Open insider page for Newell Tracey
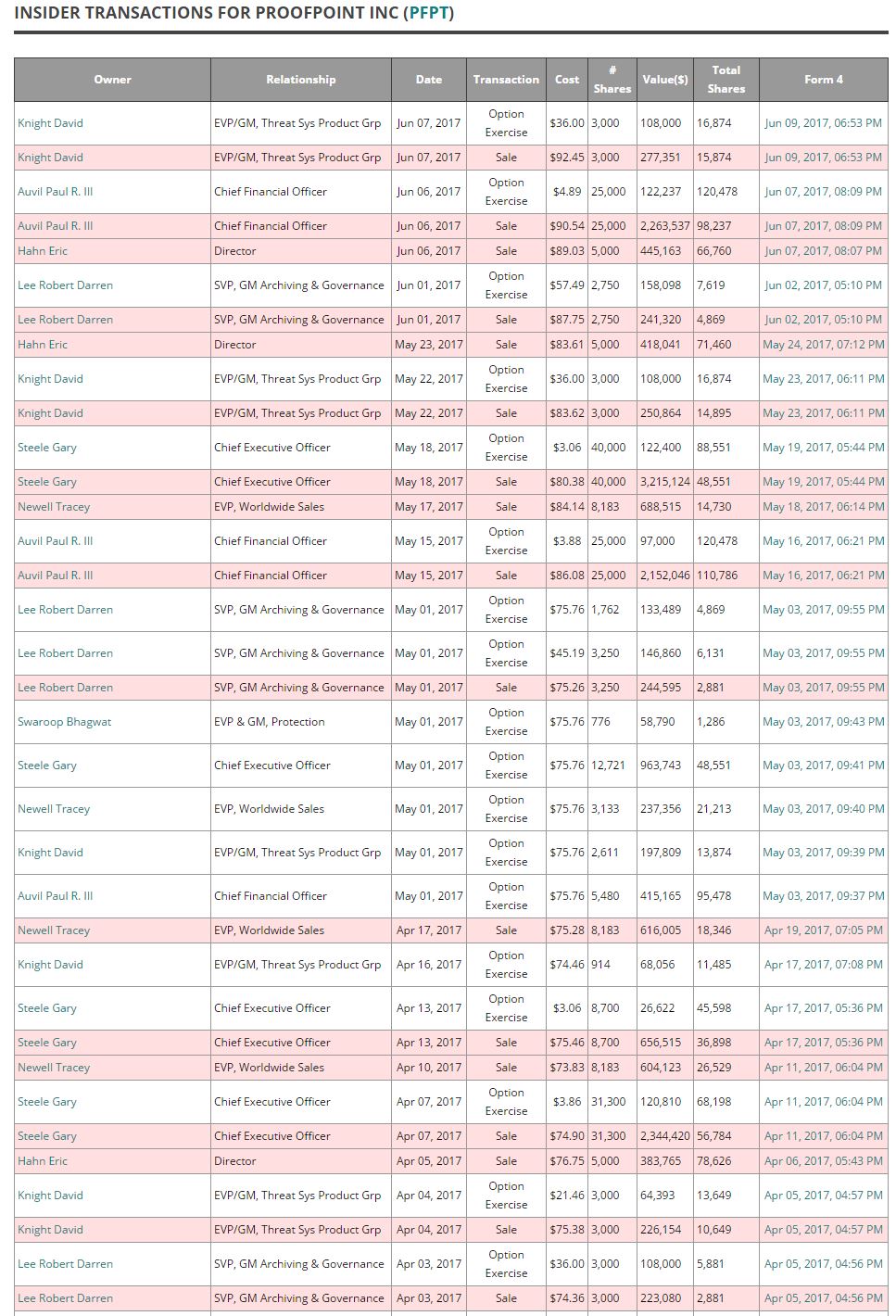Viewport: 896px width, 1316px height. click(52, 506)
